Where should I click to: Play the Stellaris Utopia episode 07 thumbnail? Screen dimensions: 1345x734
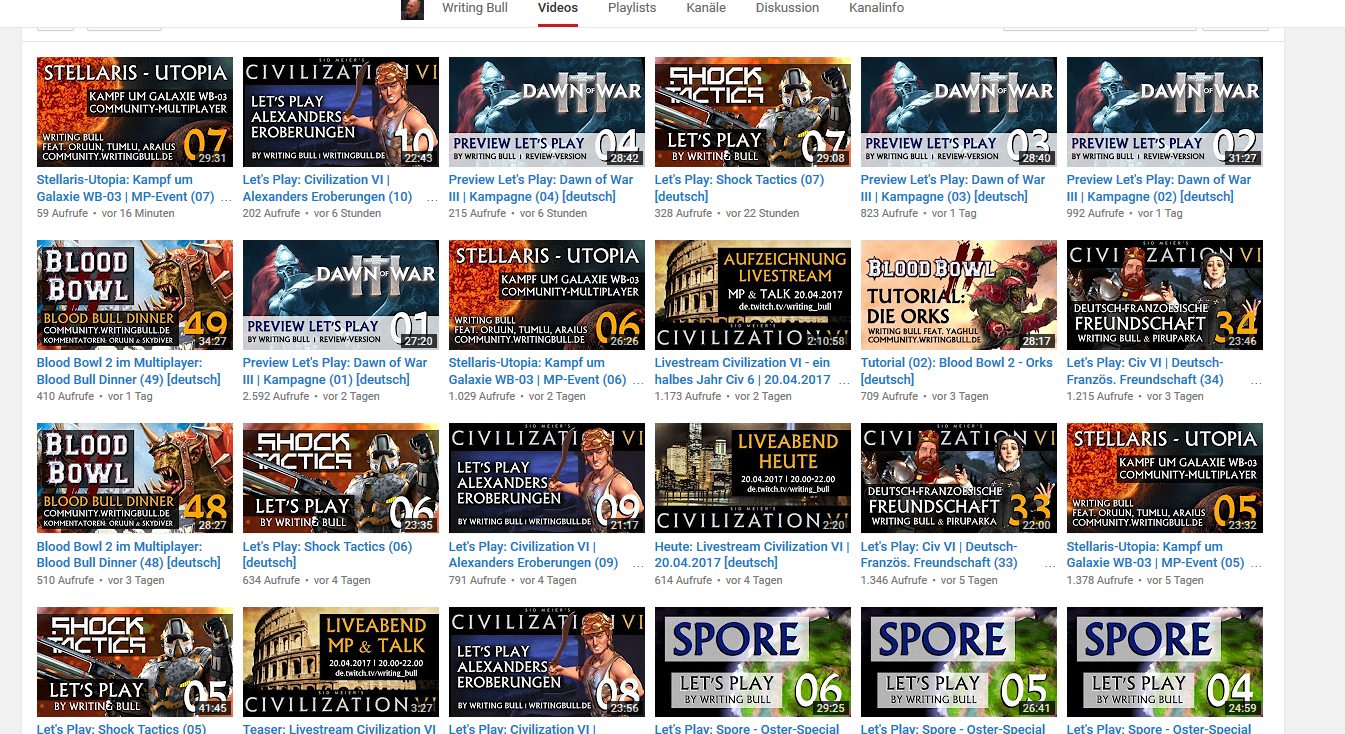point(135,111)
